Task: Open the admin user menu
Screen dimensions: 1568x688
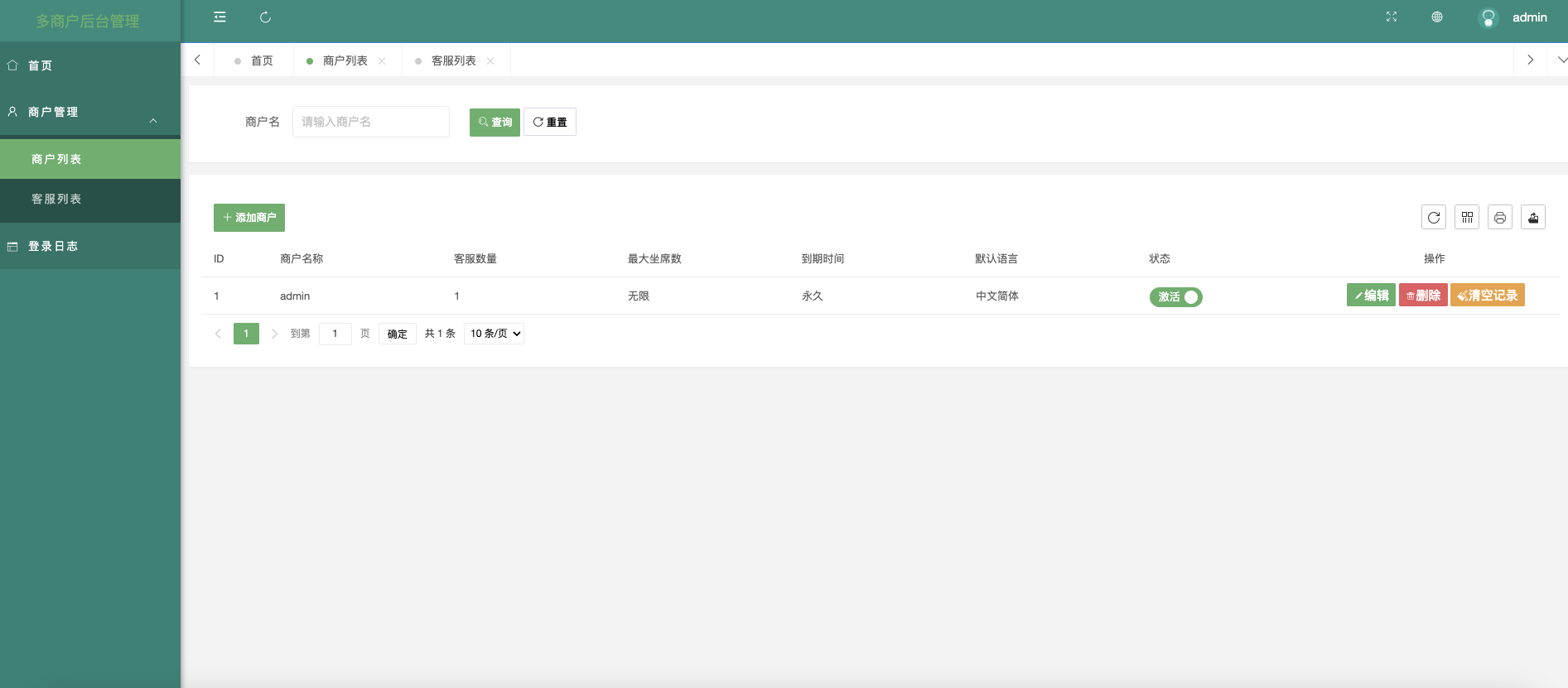Action: pyautogui.click(x=1529, y=17)
